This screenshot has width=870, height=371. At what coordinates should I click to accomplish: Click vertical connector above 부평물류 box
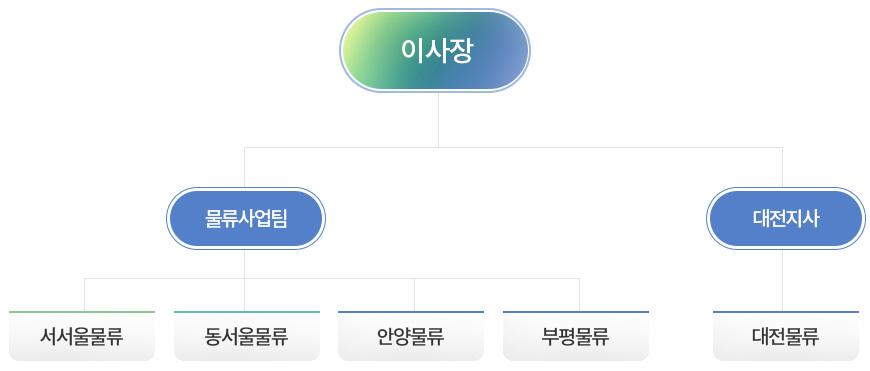[579, 294]
